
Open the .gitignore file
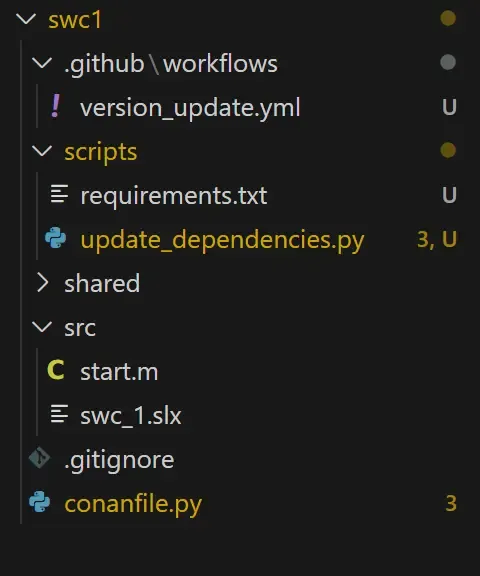click(119, 460)
